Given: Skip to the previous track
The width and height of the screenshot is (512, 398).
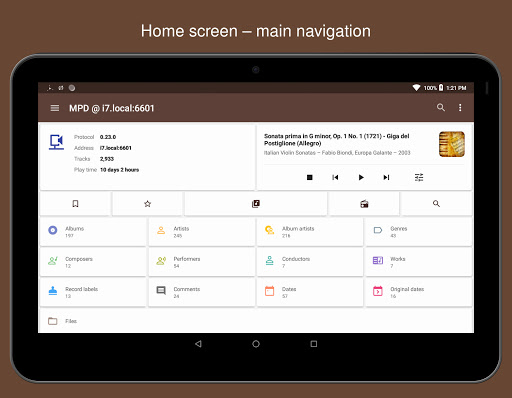Looking at the screenshot, I should (335, 177).
